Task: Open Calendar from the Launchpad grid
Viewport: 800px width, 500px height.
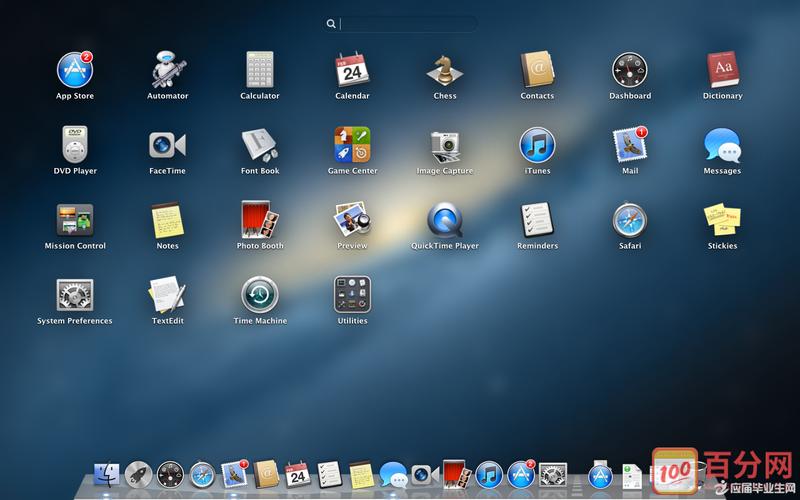Action: tap(352, 69)
